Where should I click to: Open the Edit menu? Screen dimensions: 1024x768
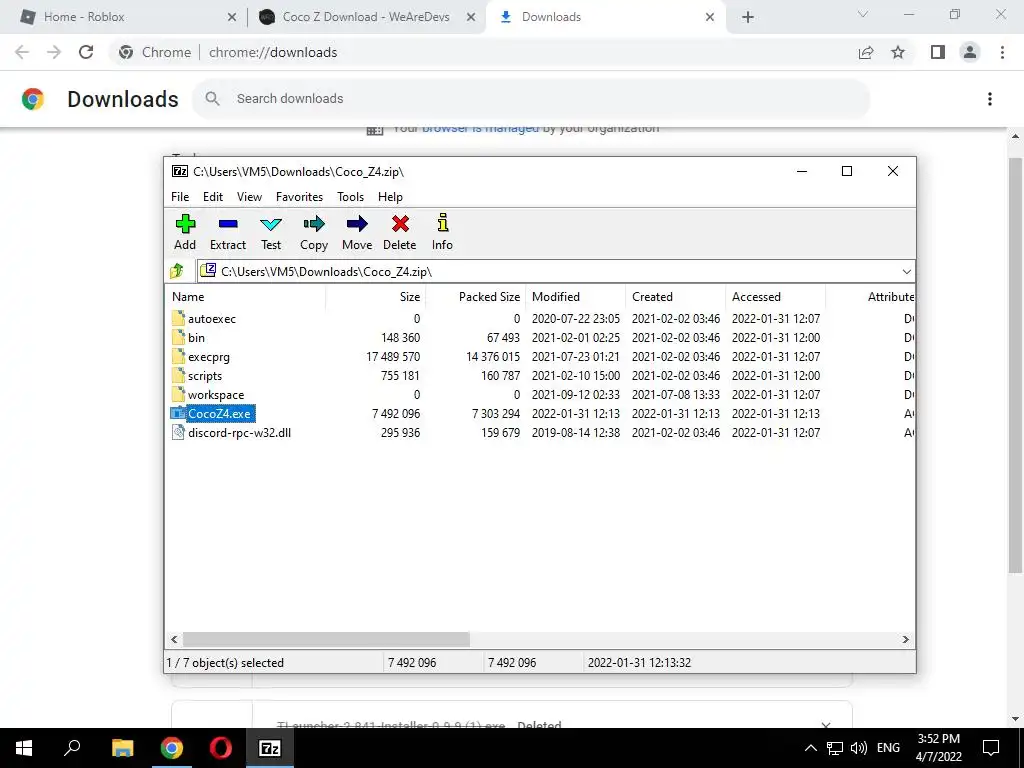pos(213,197)
